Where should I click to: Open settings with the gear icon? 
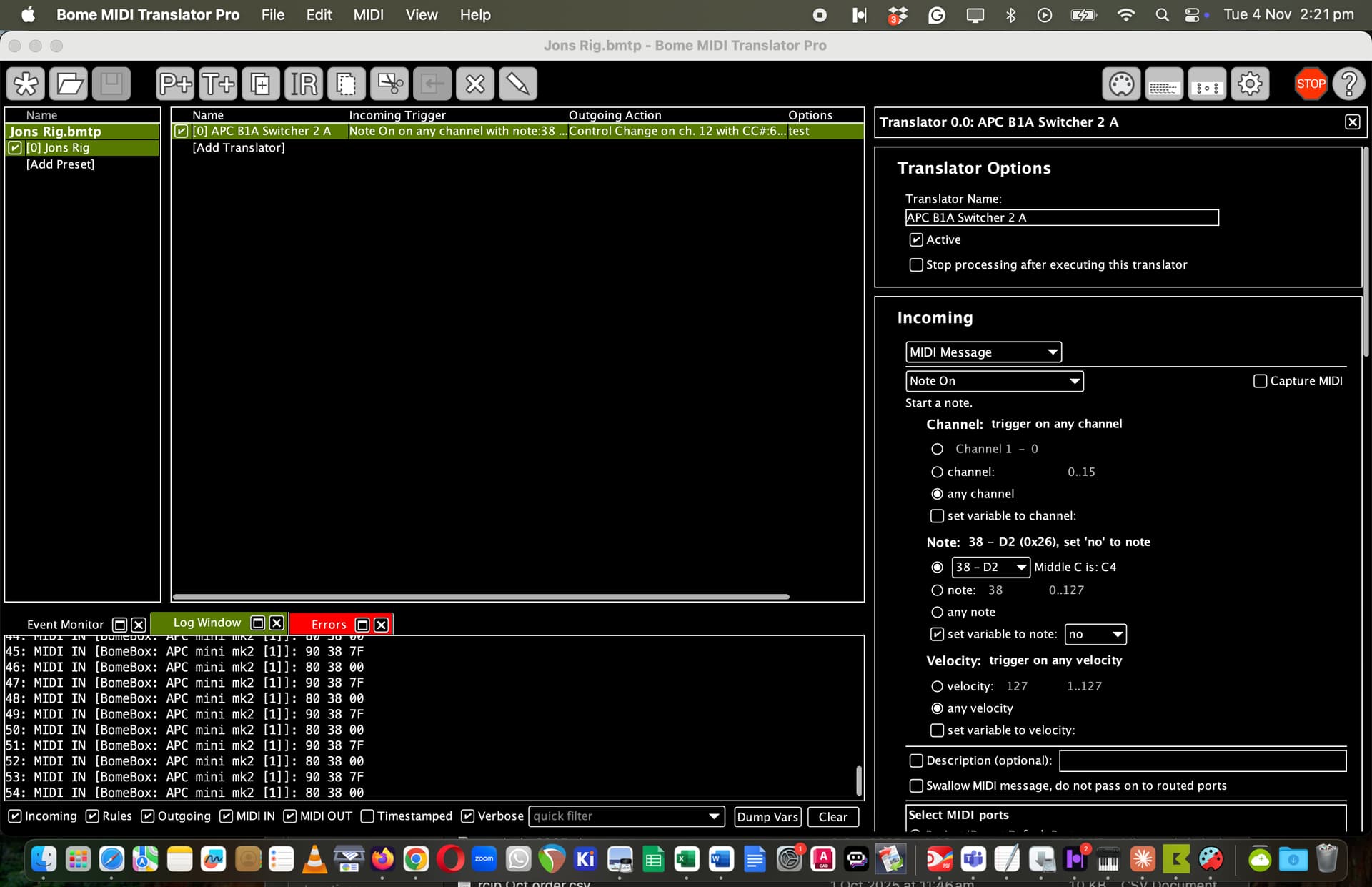pyautogui.click(x=1250, y=84)
